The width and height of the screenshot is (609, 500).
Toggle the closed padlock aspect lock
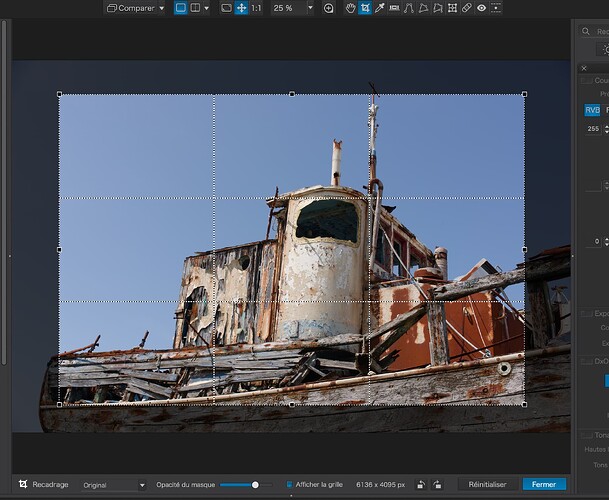pyautogui.click(x=421, y=484)
